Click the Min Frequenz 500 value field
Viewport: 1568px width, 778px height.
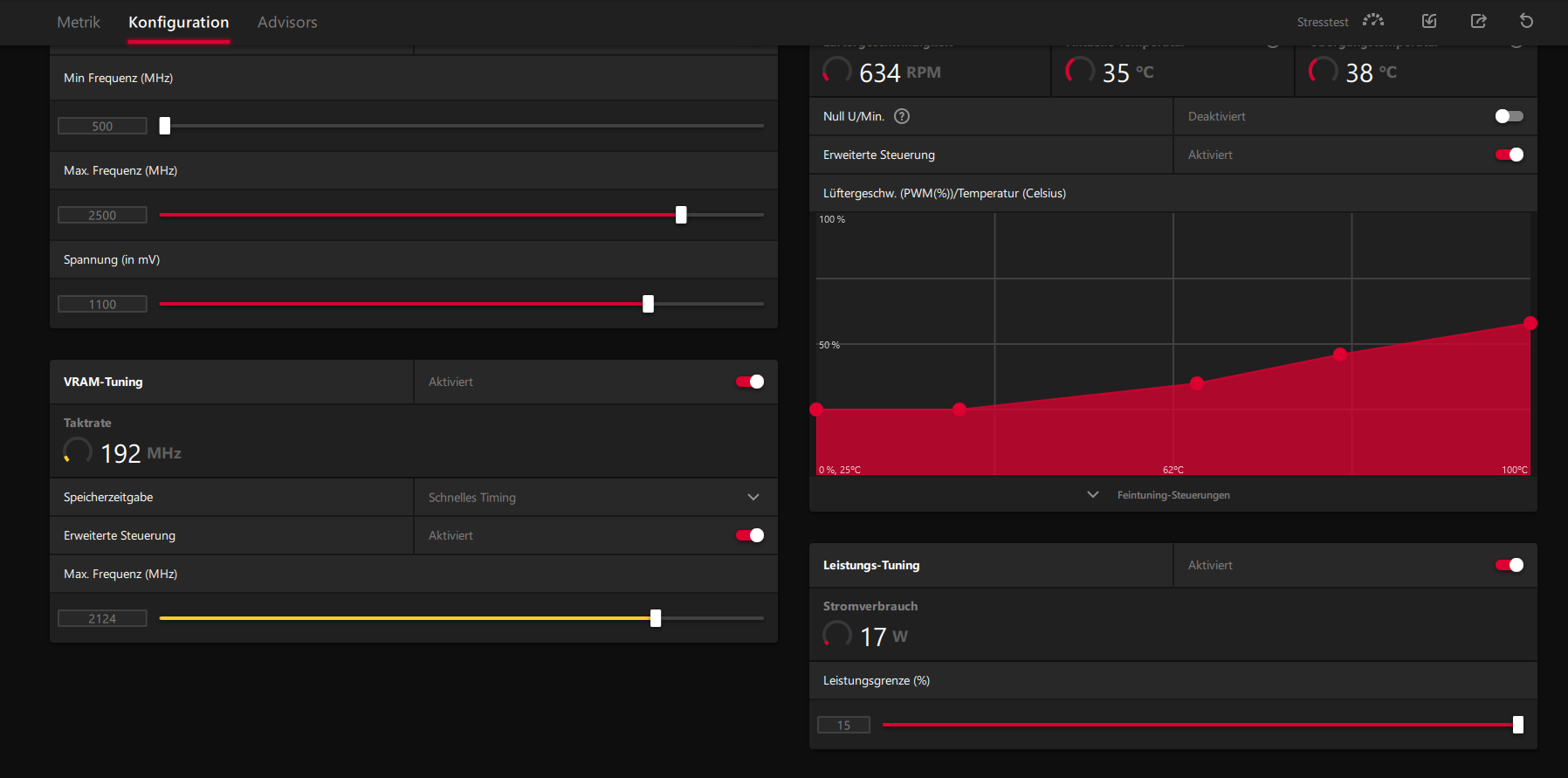point(102,126)
